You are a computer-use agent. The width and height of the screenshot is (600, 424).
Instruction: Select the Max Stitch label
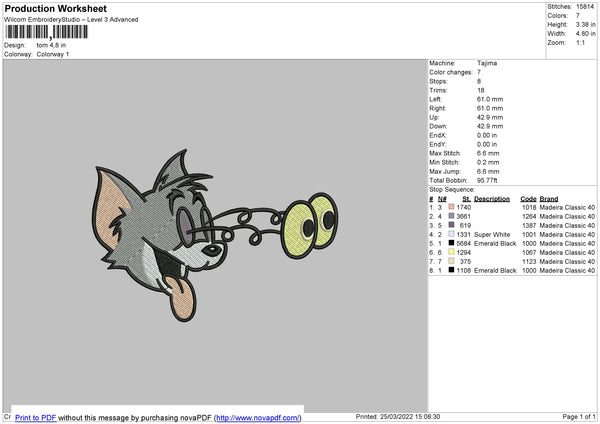pyautogui.click(x=445, y=153)
